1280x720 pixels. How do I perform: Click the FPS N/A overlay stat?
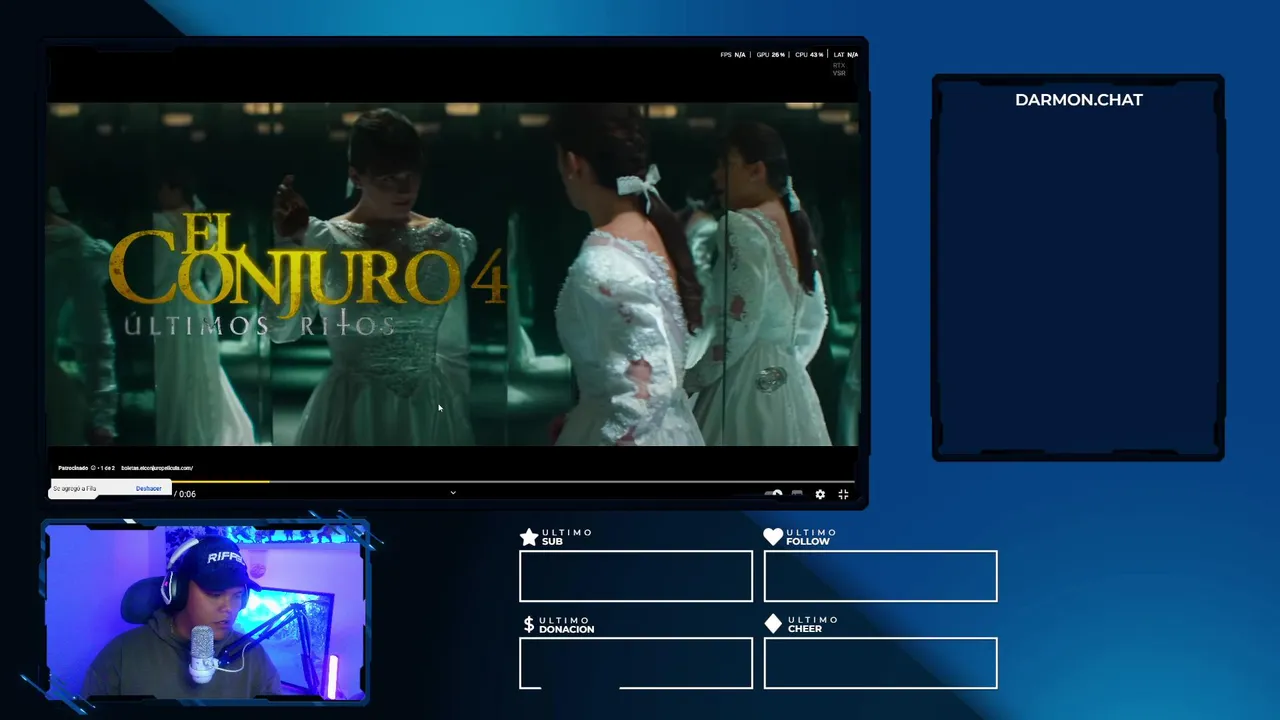[733, 55]
